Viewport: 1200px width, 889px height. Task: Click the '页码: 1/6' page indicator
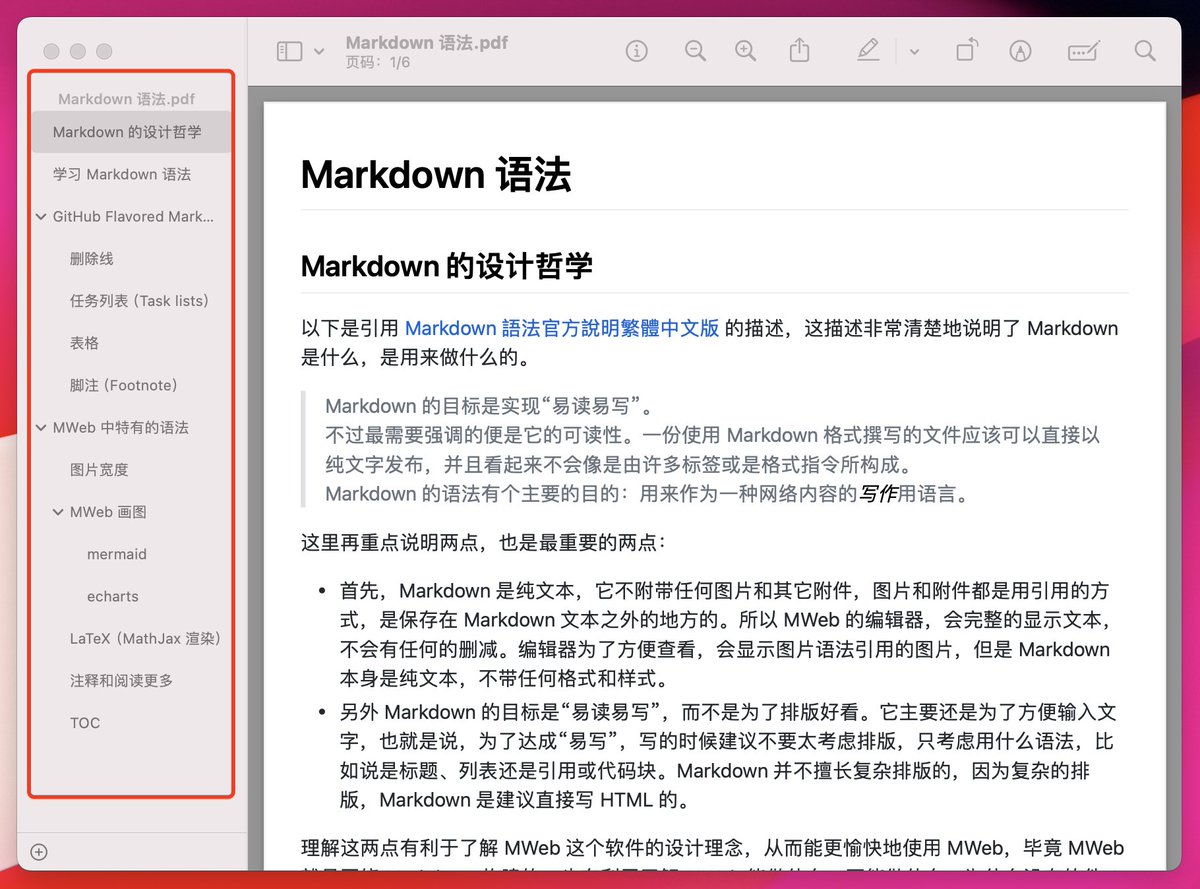point(378,63)
